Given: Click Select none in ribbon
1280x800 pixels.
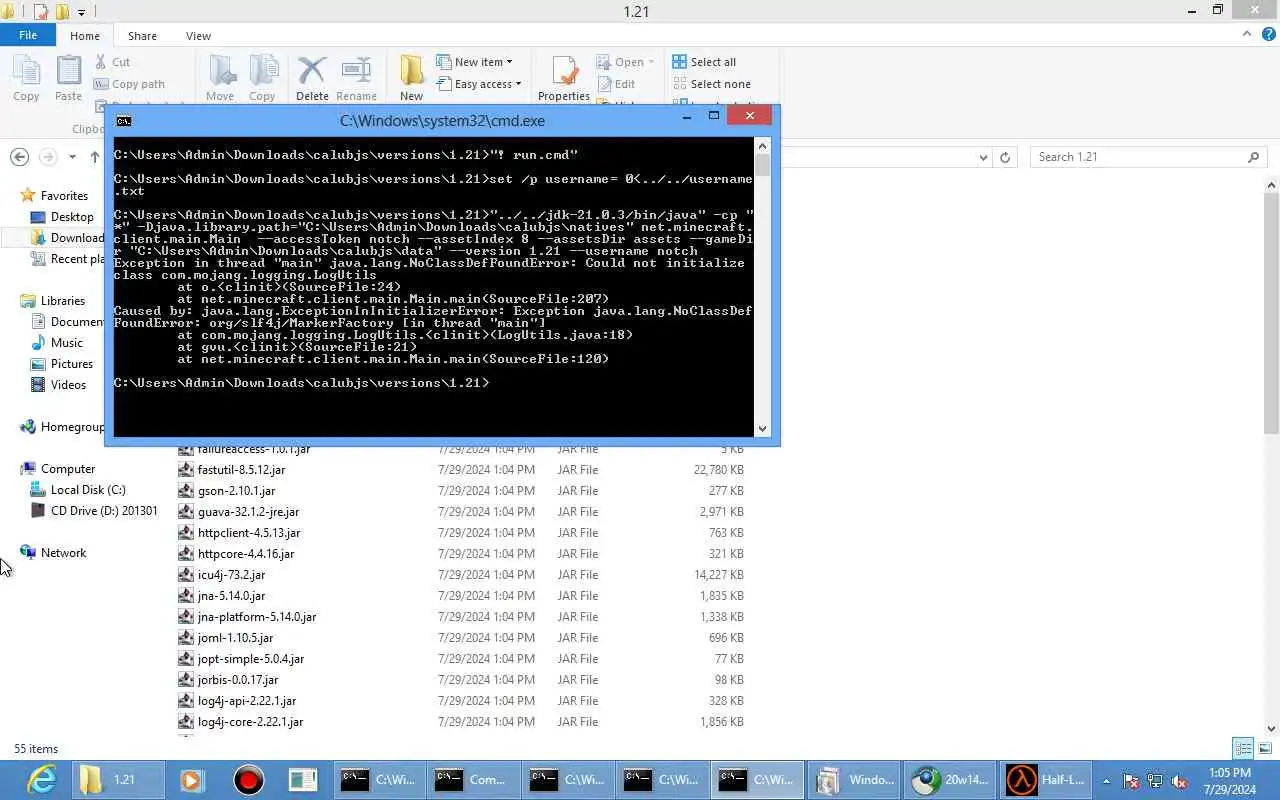Looking at the screenshot, I should click(x=711, y=84).
